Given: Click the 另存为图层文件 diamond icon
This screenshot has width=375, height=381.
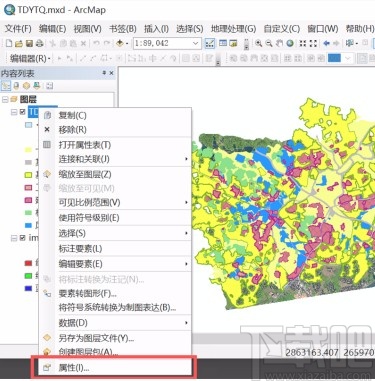Looking at the screenshot, I should tap(47, 337).
